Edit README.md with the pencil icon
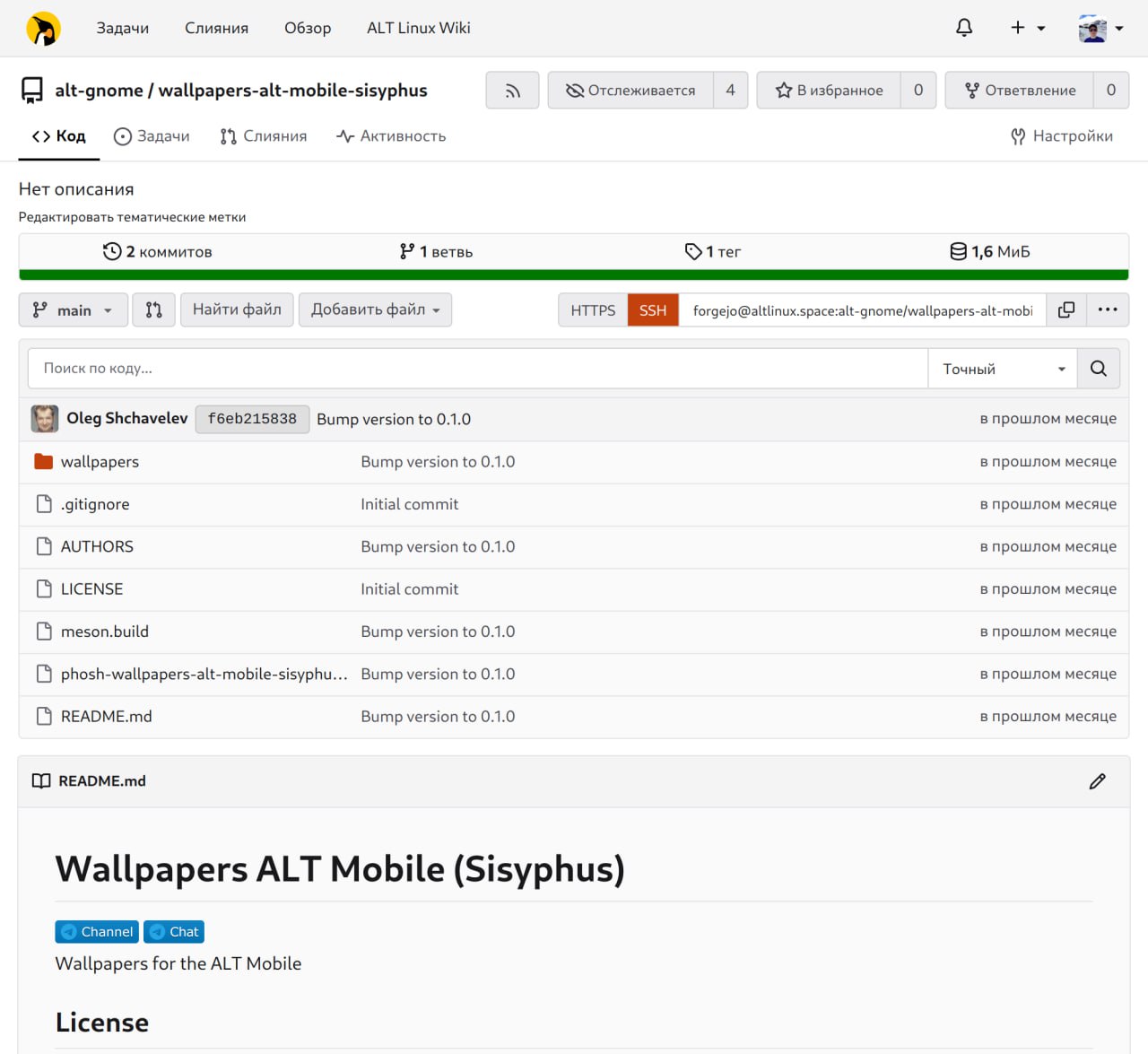Image resolution: width=1148 pixels, height=1054 pixels. 1097,781
